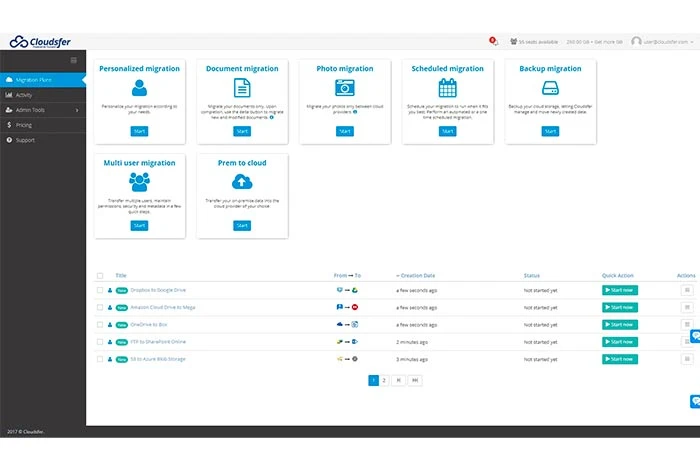
Task: Toggle the select-all checkbox in table header
Action: 100,276
